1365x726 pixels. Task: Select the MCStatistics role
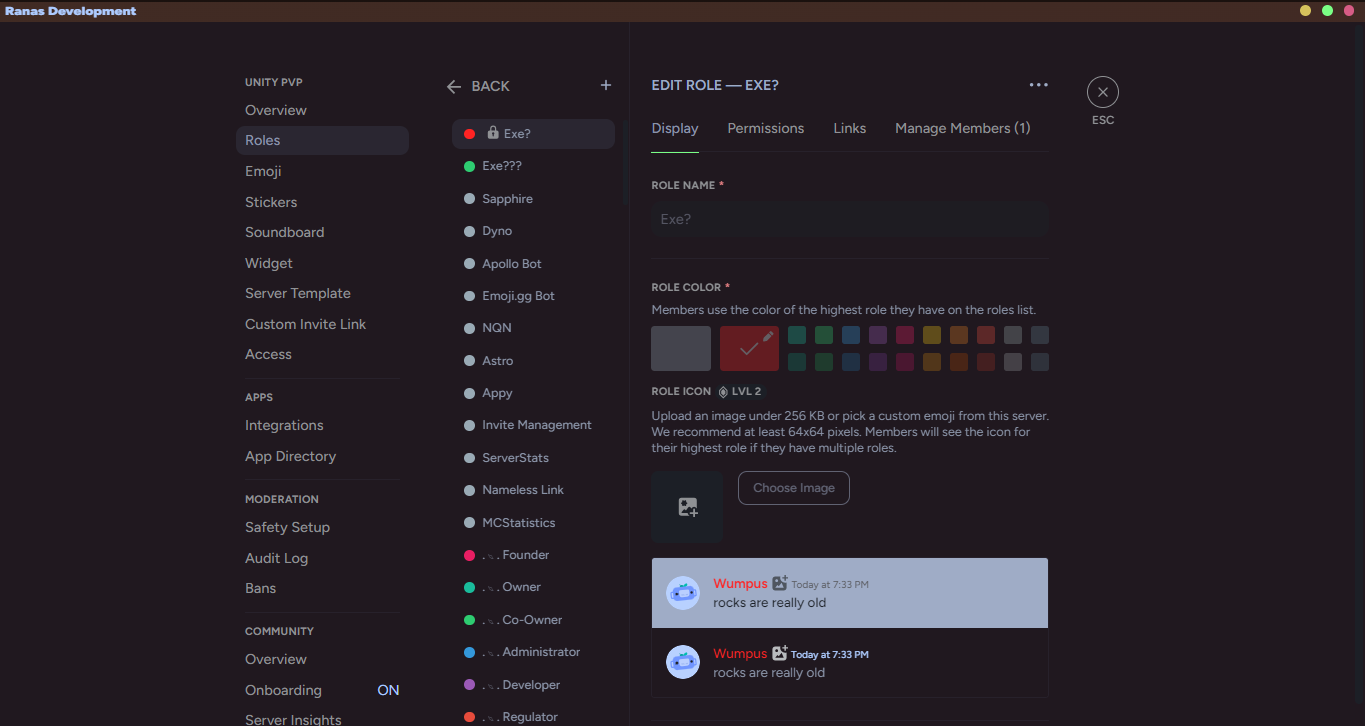pos(533,523)
